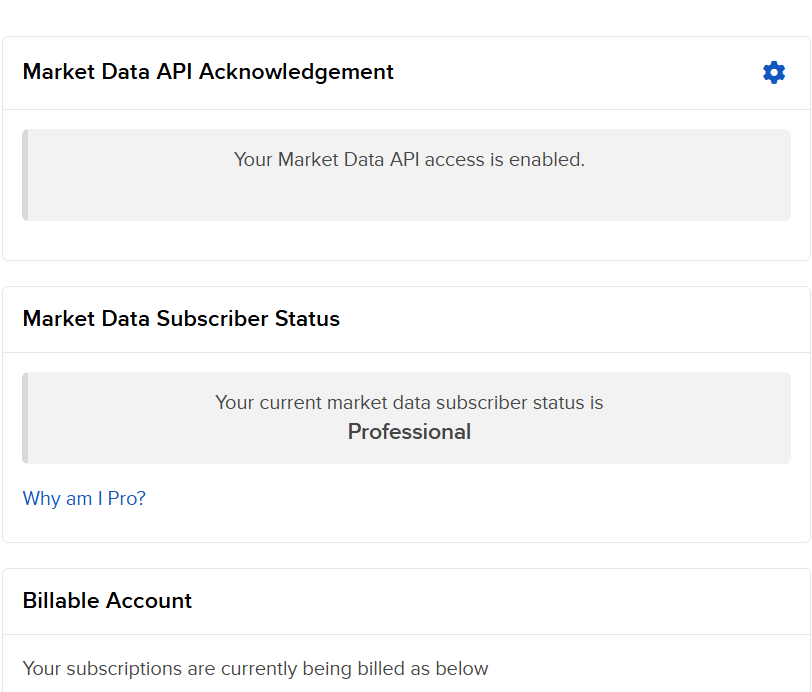Click the Billable Account card

[x=406, y=630]
